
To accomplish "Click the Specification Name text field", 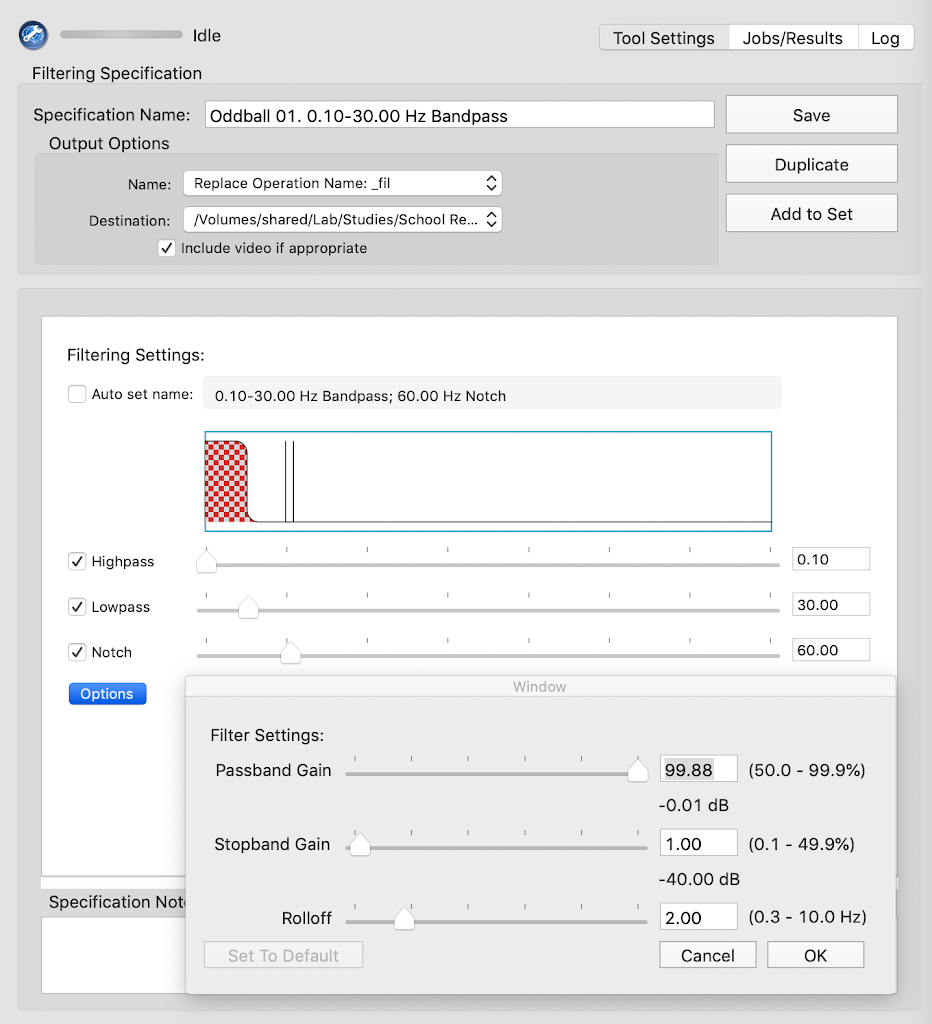I will point(459,115).
